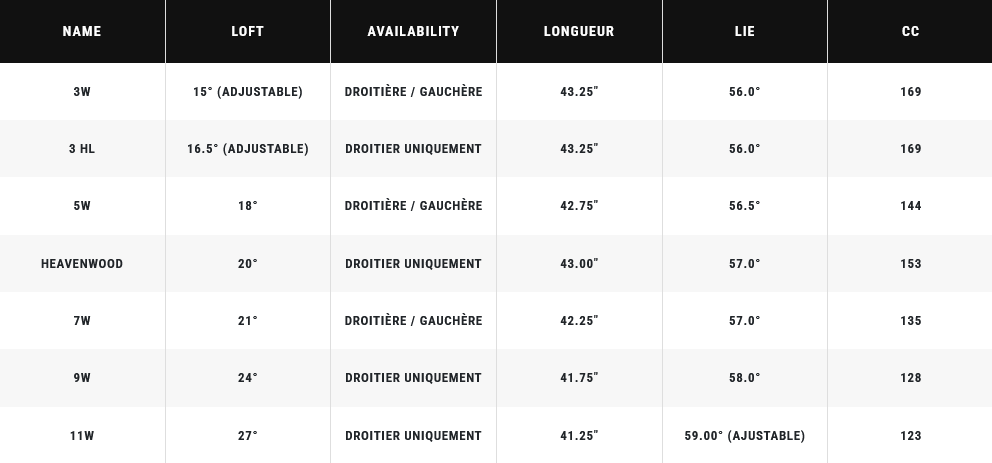The height and width of the screenshot is (463, 992).
Task: Click the 58.0° lie value
Action: pyautogui.click(x=745, y=378)
